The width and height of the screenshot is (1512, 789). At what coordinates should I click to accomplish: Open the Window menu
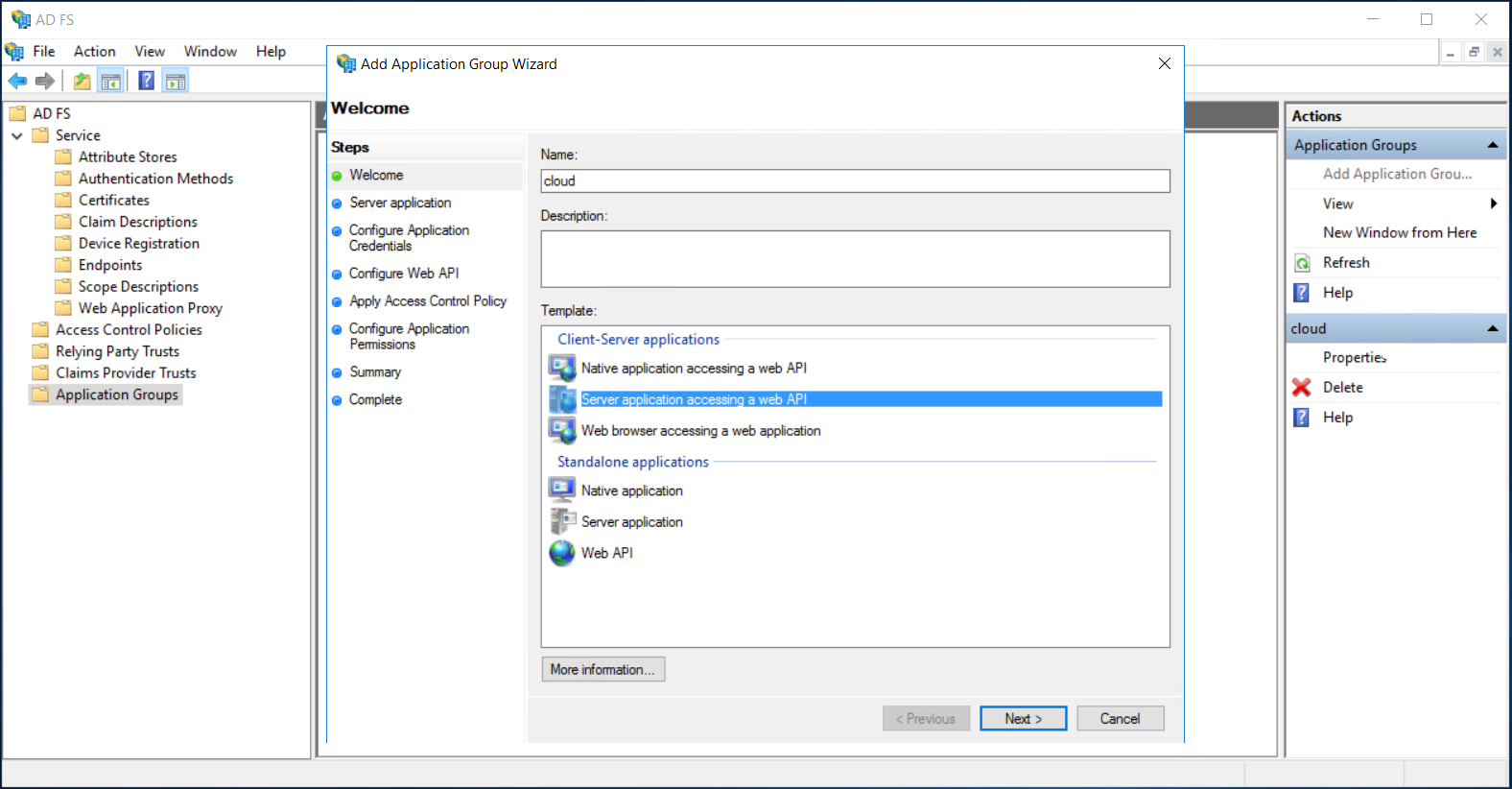pyautogui.click(x=210, y=52)
